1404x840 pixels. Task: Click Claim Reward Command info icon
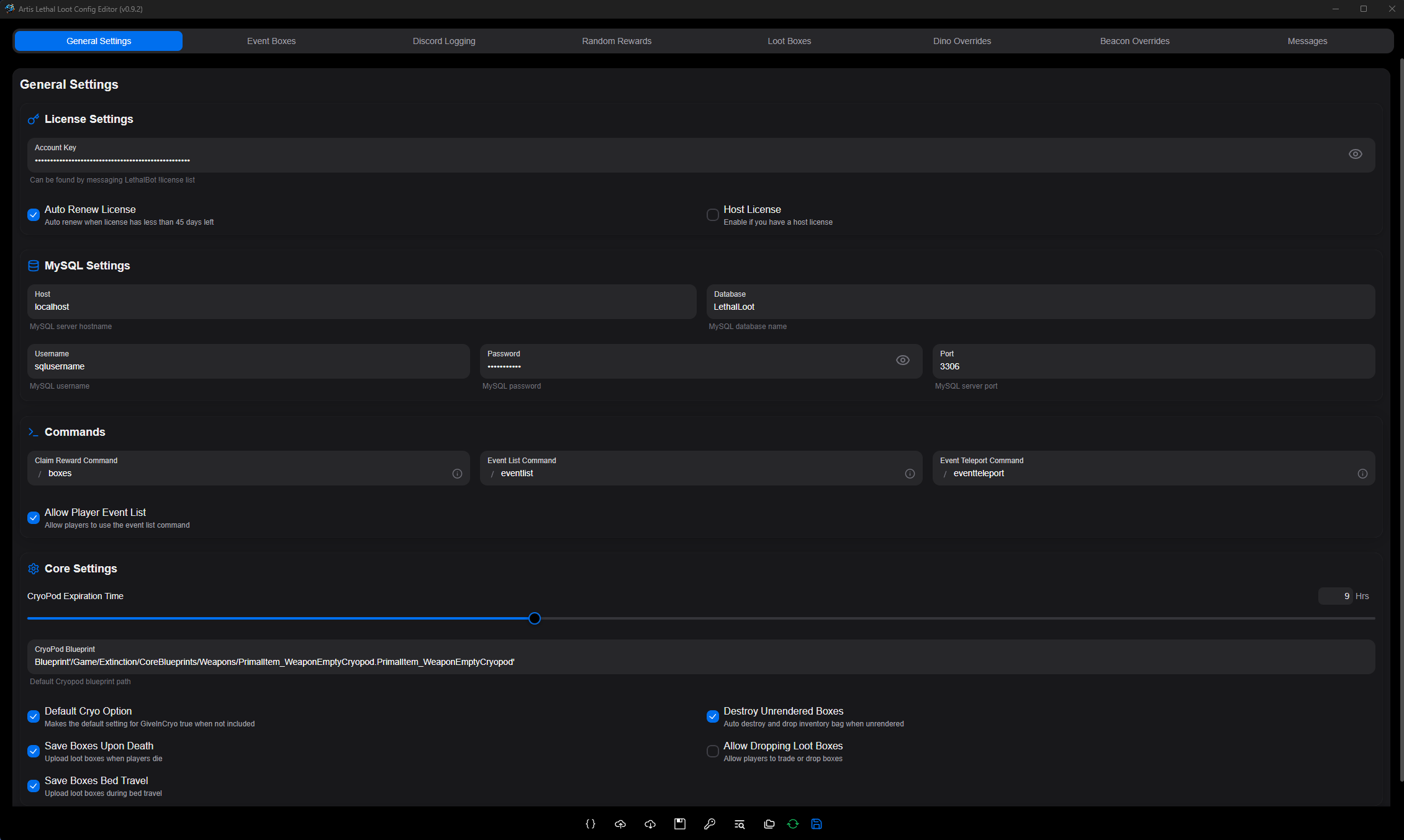pyautogui.click(x=457, y=474)
